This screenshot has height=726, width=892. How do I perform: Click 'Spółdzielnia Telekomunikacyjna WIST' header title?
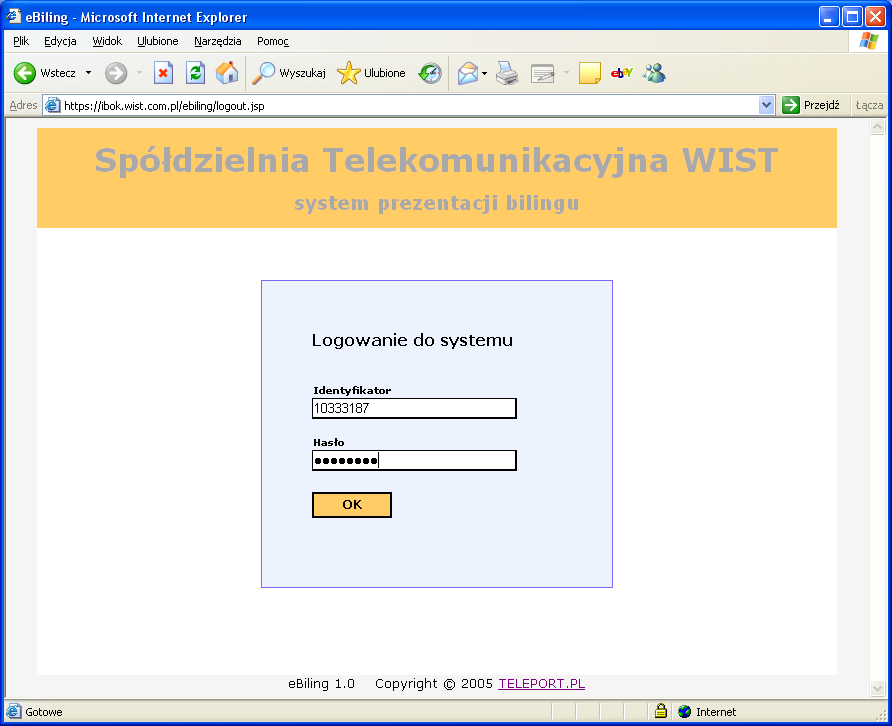pyautogui.click(x=436, y=160)
